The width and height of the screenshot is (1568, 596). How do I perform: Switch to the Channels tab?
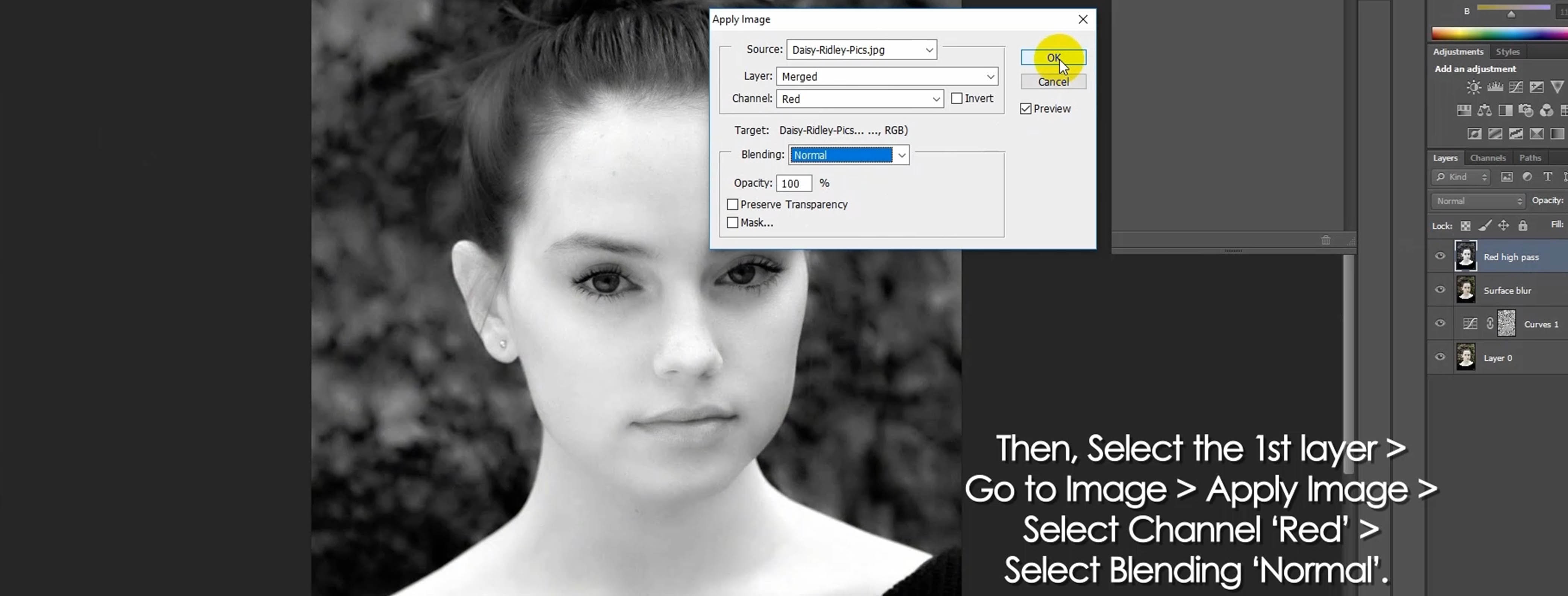1487,158
